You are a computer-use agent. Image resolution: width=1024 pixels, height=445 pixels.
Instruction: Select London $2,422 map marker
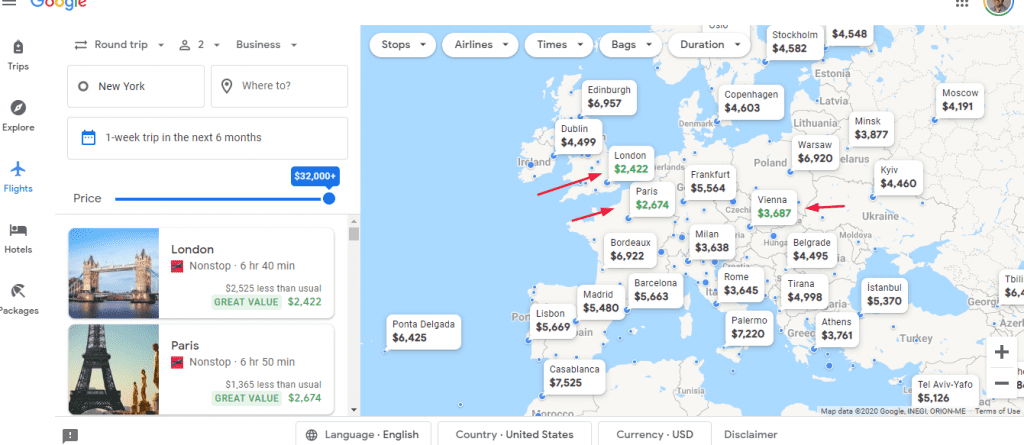631,163
